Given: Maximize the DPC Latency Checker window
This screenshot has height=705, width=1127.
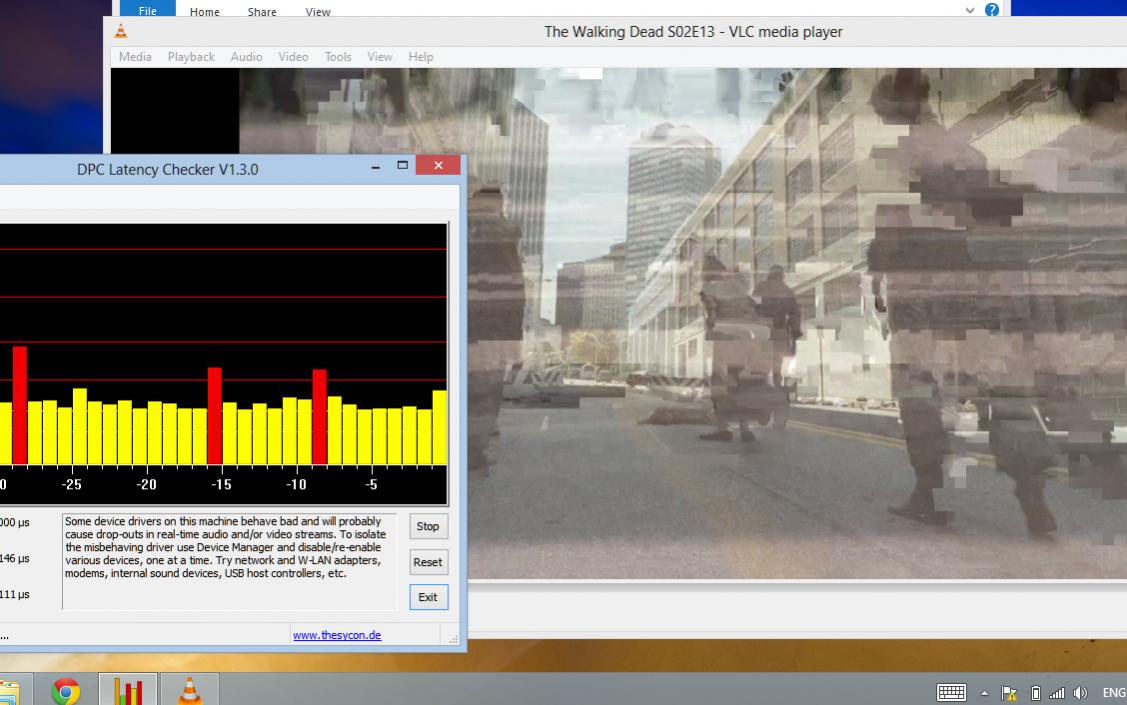Looking at the screenshot, I should pyautogui.click(x=402, y=165).
